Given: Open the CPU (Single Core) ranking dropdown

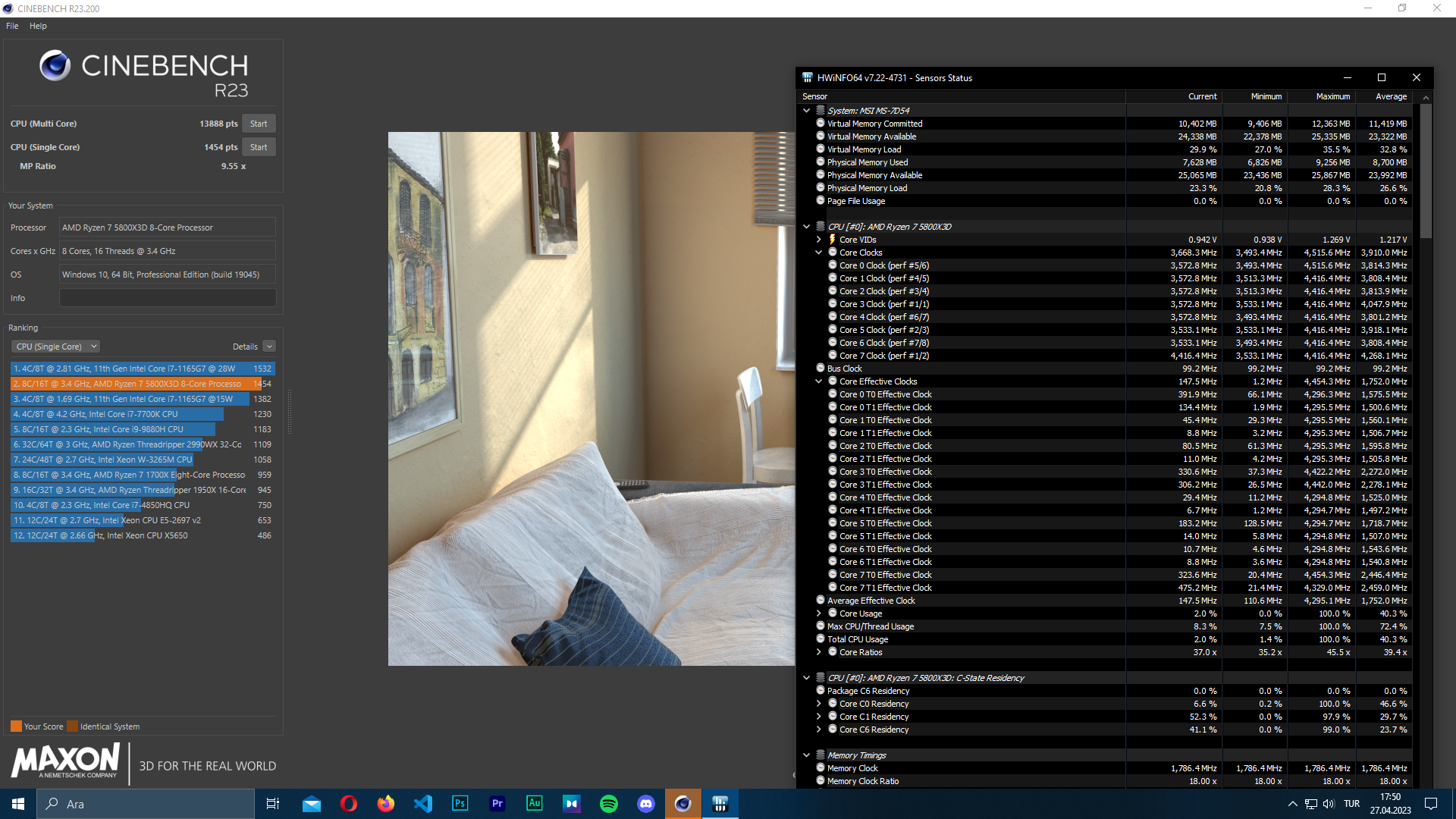Looking at the screenshot, I should (55, 347).
